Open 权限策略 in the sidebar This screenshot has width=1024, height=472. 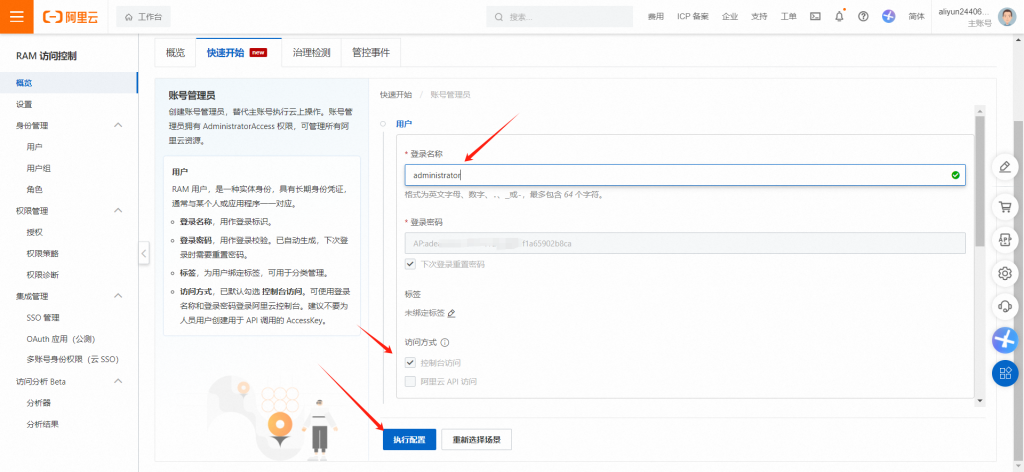42,253
